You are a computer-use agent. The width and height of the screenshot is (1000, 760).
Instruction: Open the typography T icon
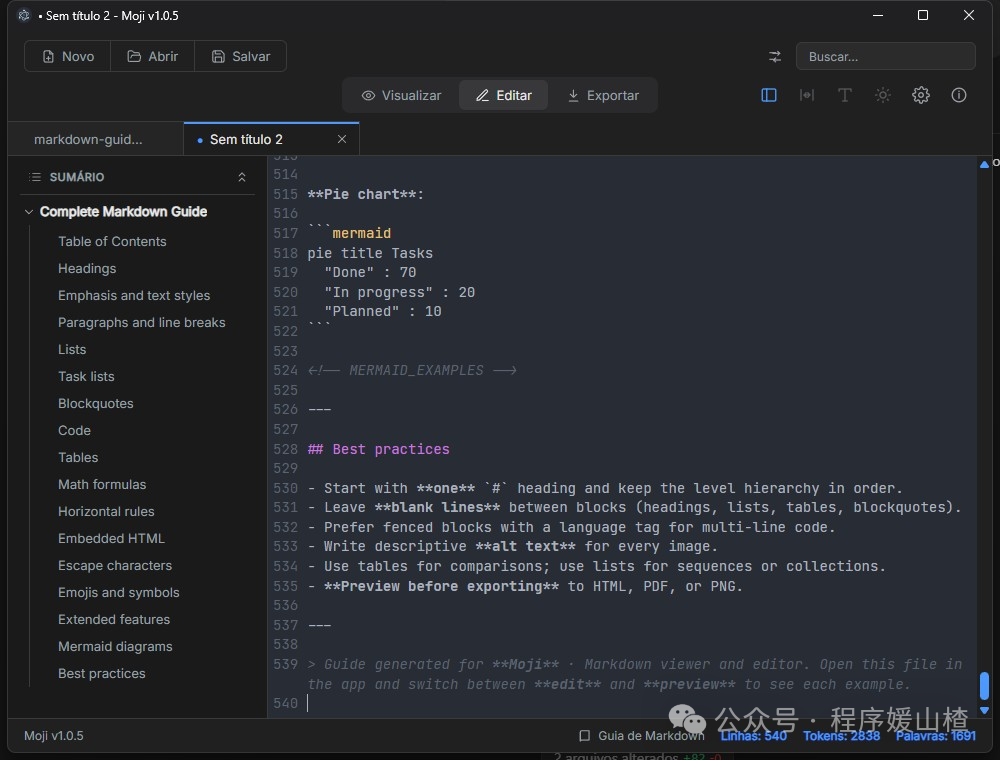tap(844, 95)
